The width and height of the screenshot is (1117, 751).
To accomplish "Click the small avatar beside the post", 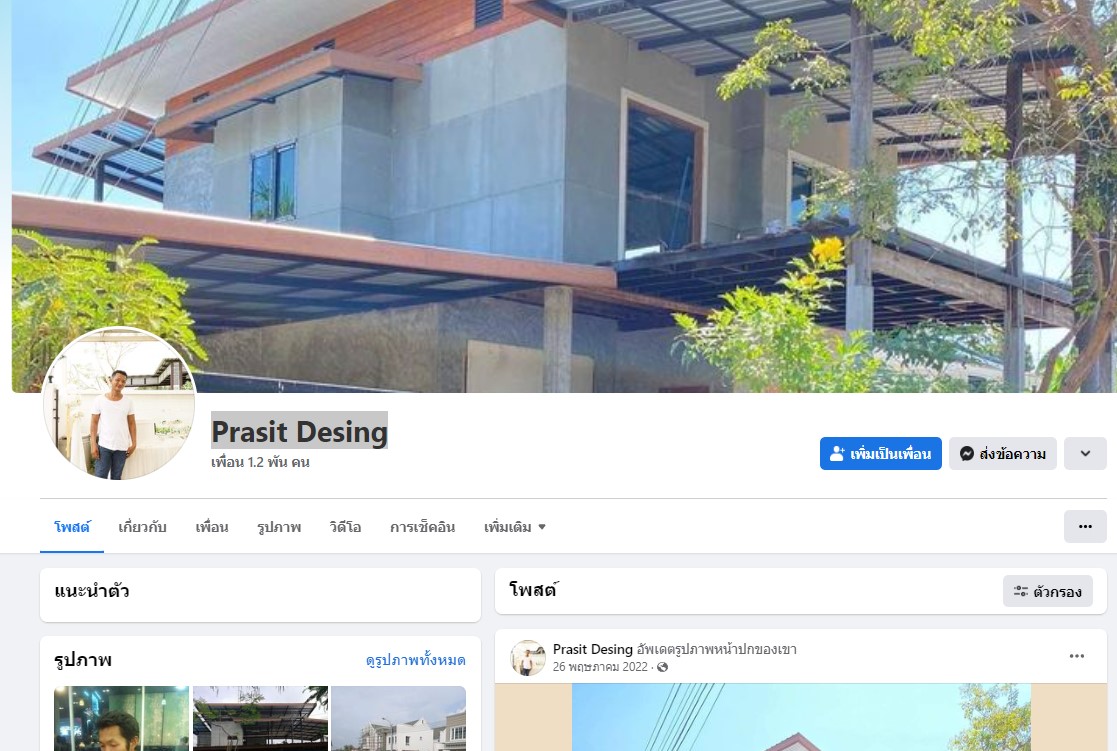I will 528,657.
